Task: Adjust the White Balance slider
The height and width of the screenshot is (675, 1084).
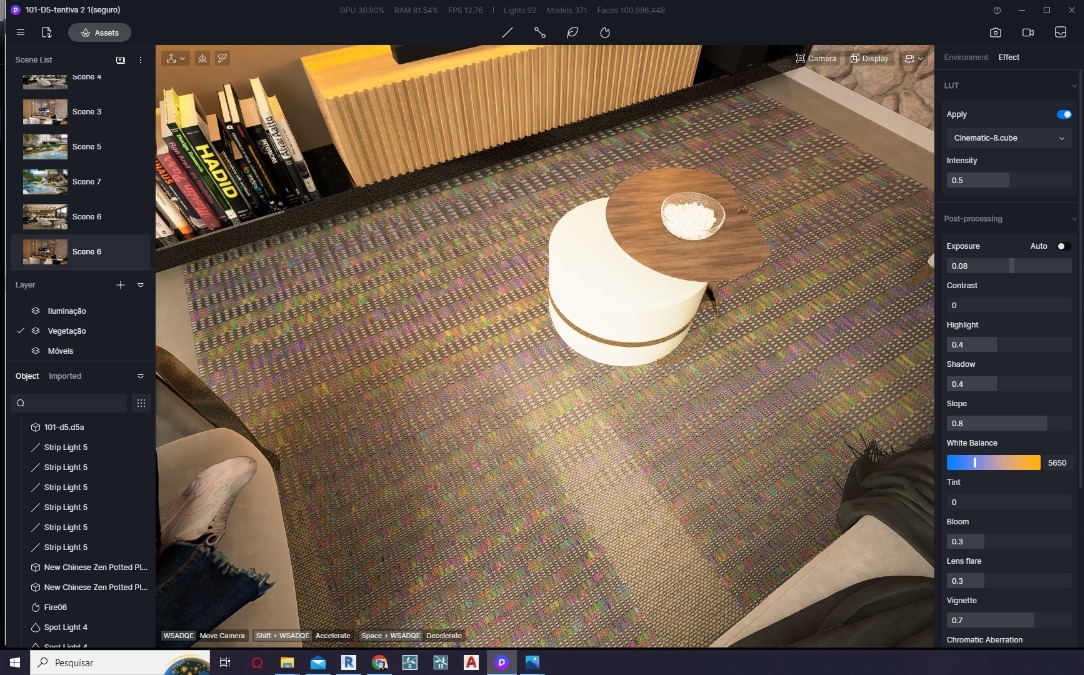Action: coord(977,462)
